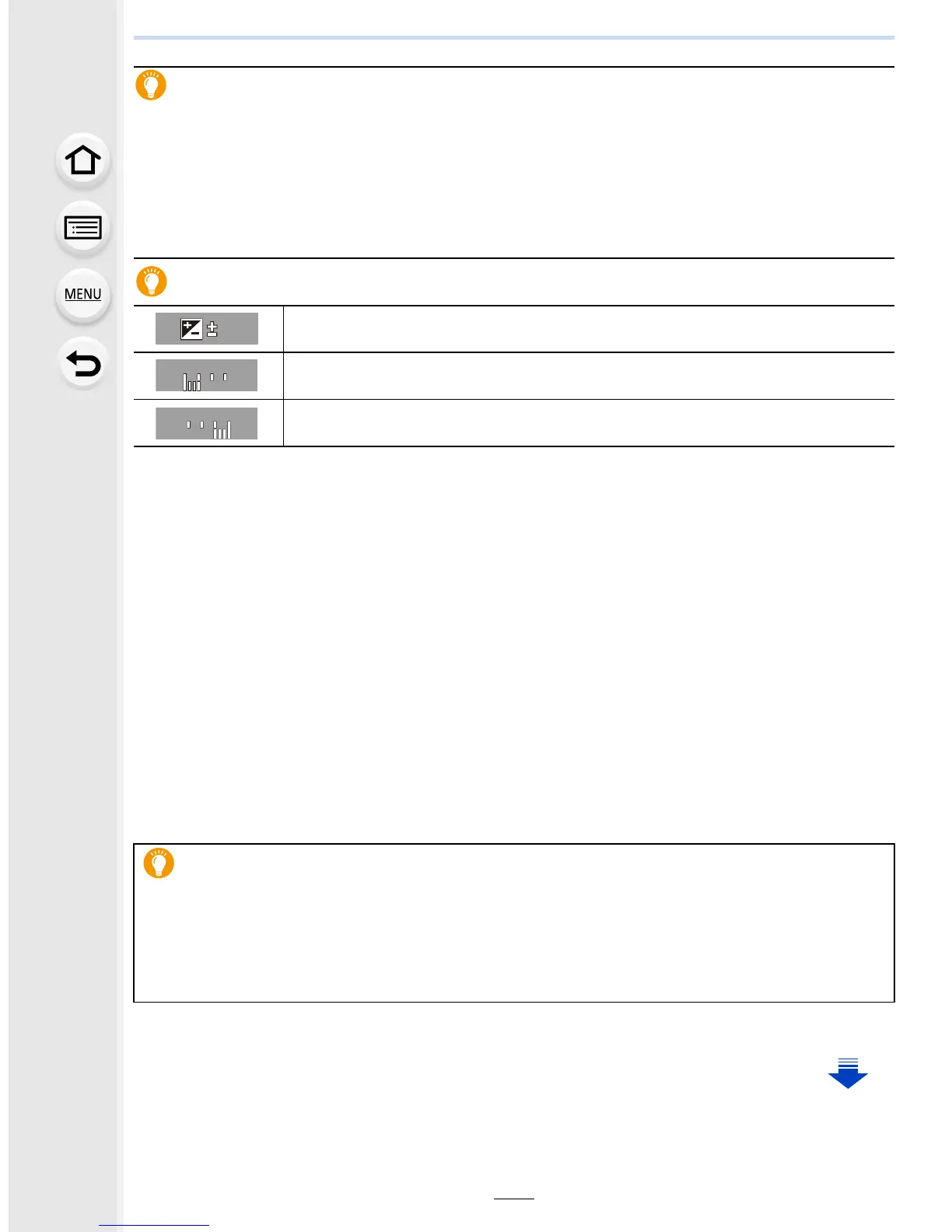The image size is (952, 1232).
Task: Follow the blue underlined link at bottom left
Action: (154, 1225)
